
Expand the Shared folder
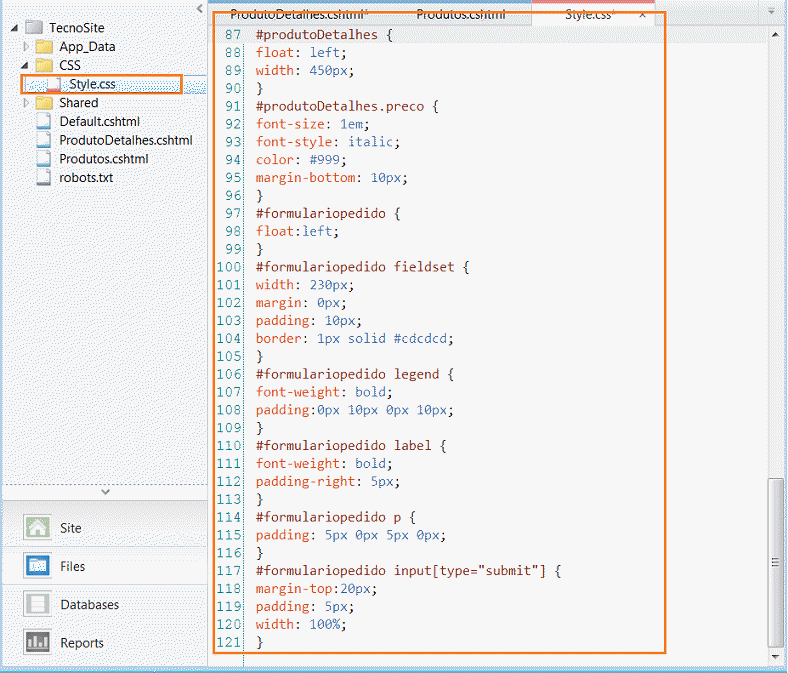tap(26, 103)
